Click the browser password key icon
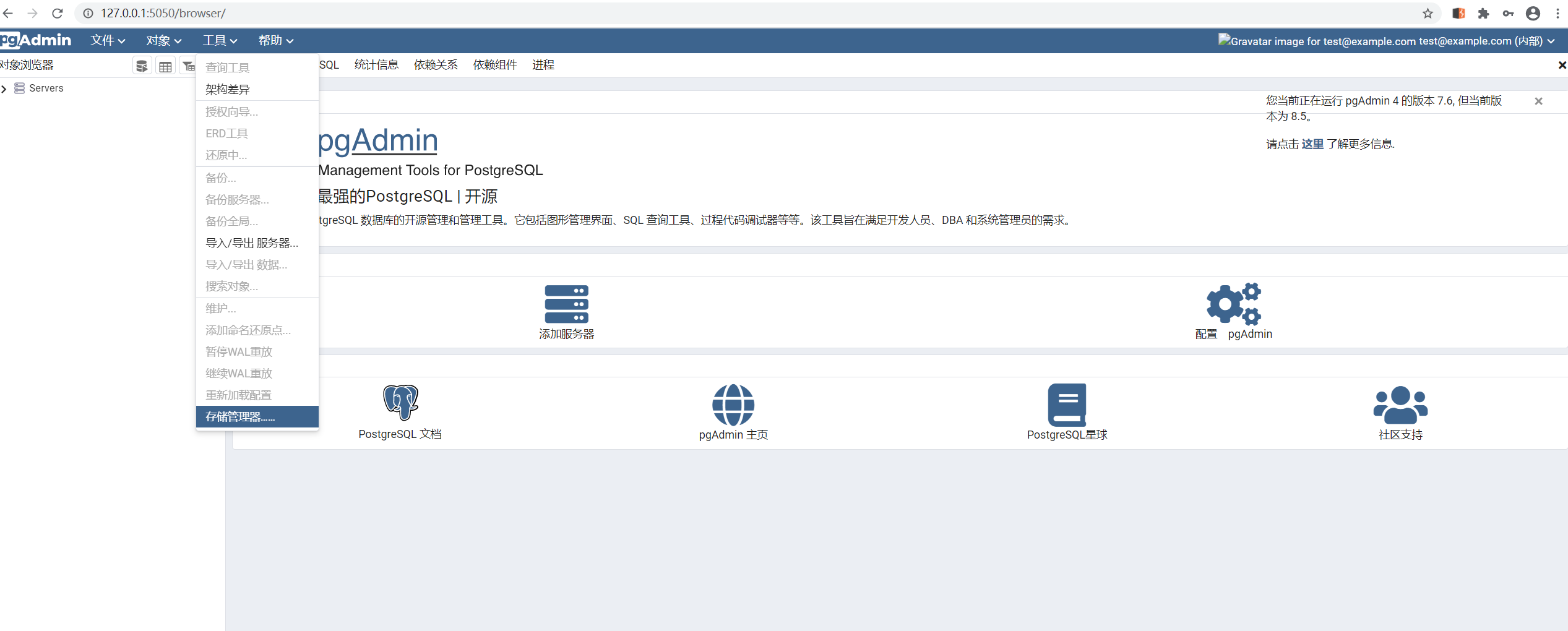The height and width of the screenshot is (631, 1568). pos(1508,13)
